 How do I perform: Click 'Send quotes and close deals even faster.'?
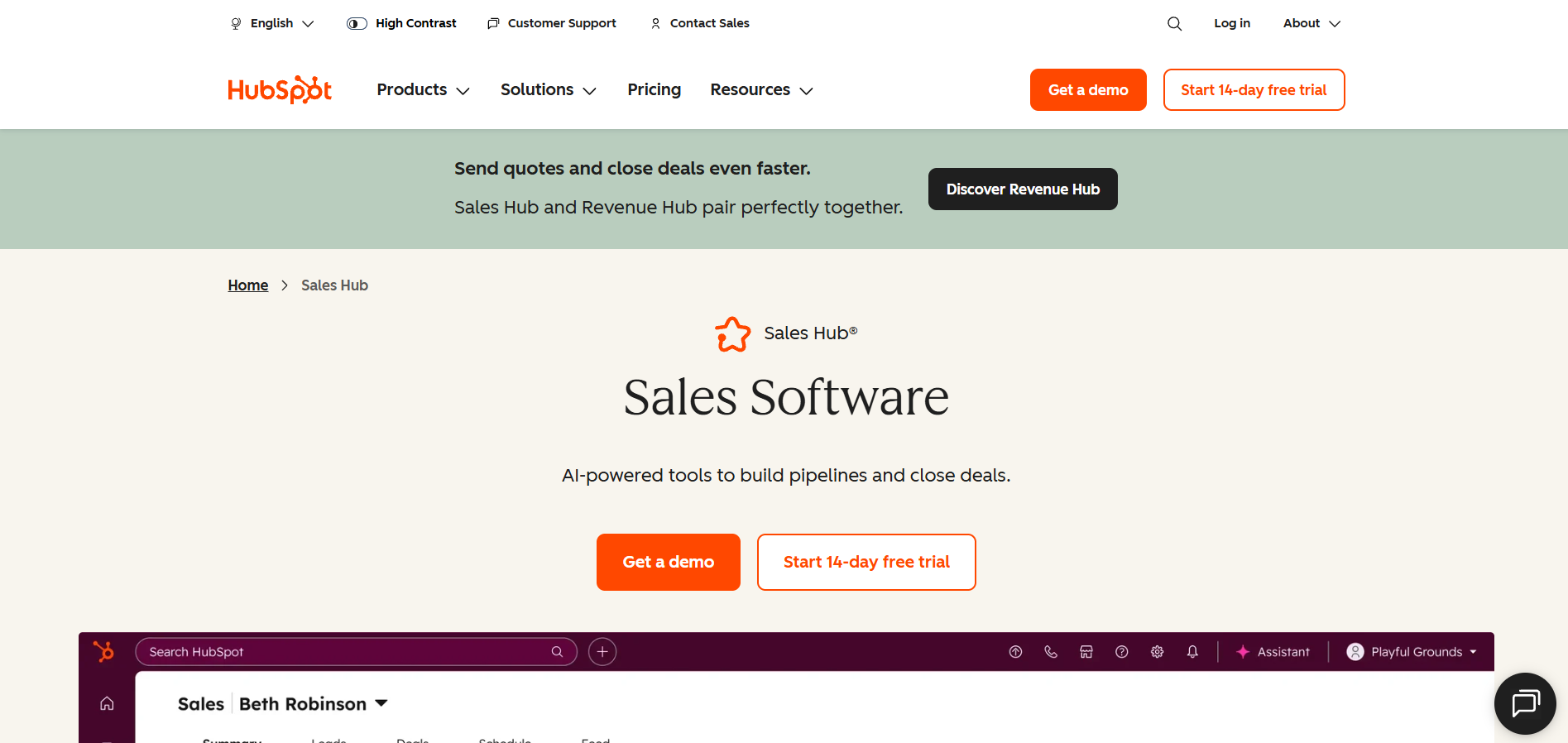[632, 169]
